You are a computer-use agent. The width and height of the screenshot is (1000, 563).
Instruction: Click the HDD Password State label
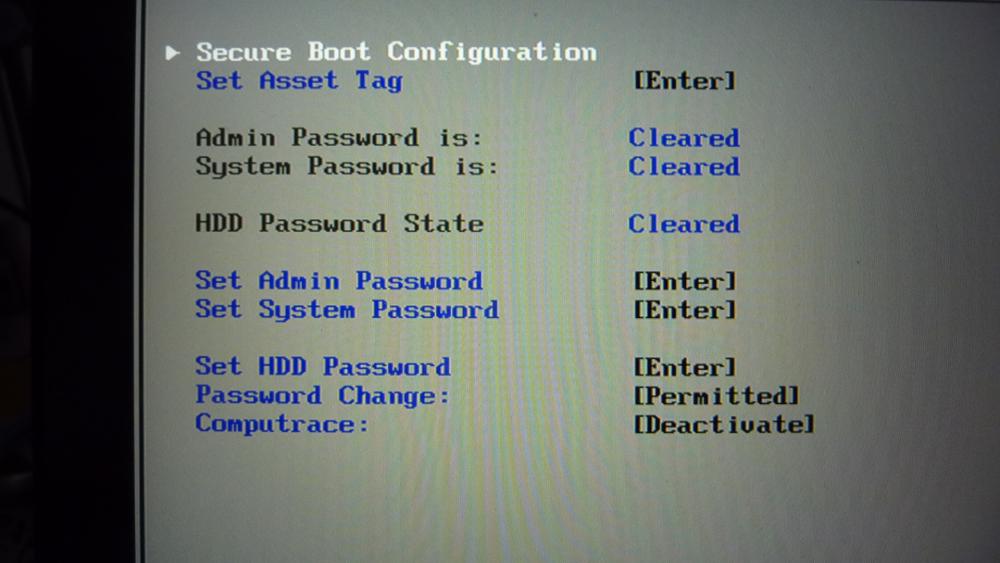tap(339, 224)
